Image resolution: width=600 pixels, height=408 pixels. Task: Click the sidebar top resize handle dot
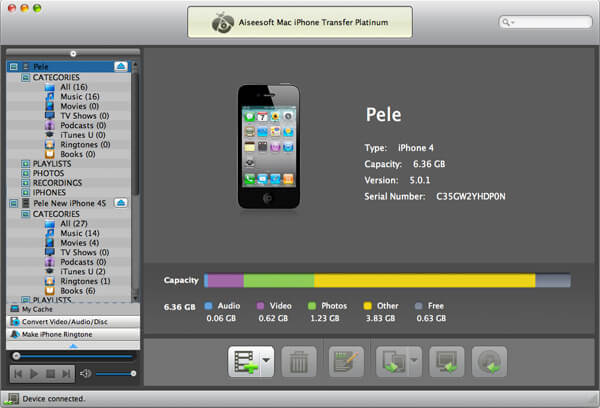click(73, 54)
